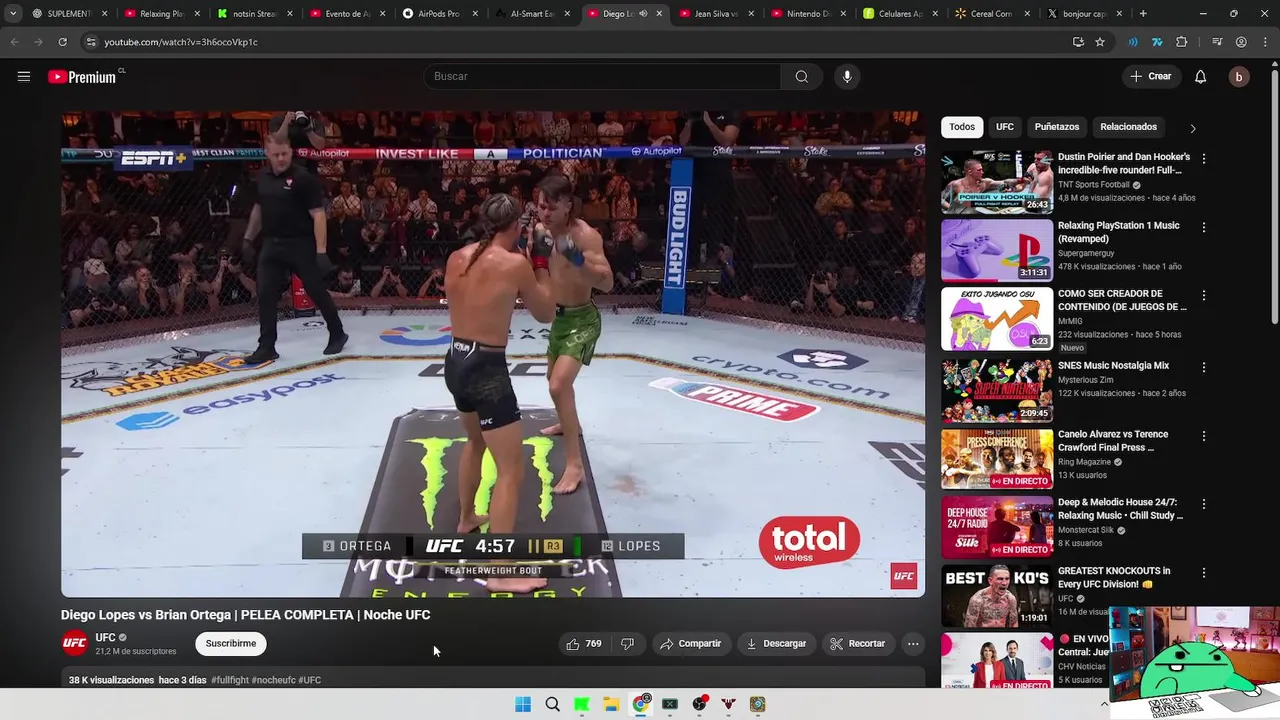This screenshot has width=1280, height=720.
Task: Open the UFC channel avatar
Action: click(74, 643)
